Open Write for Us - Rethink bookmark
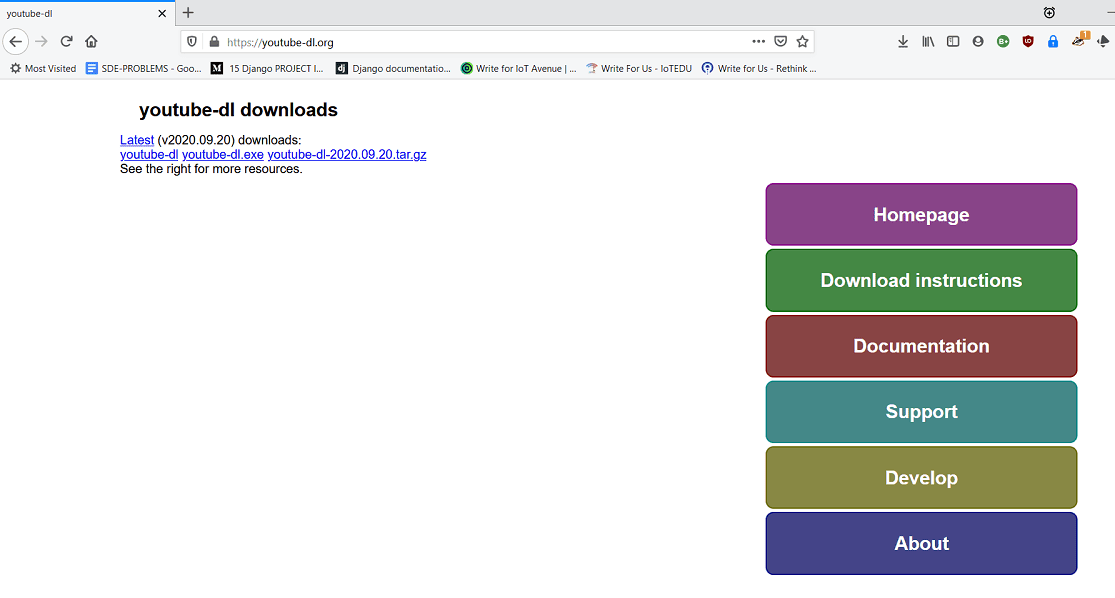This screenshot has height=598, width=1115. click(x=759, y=68)
